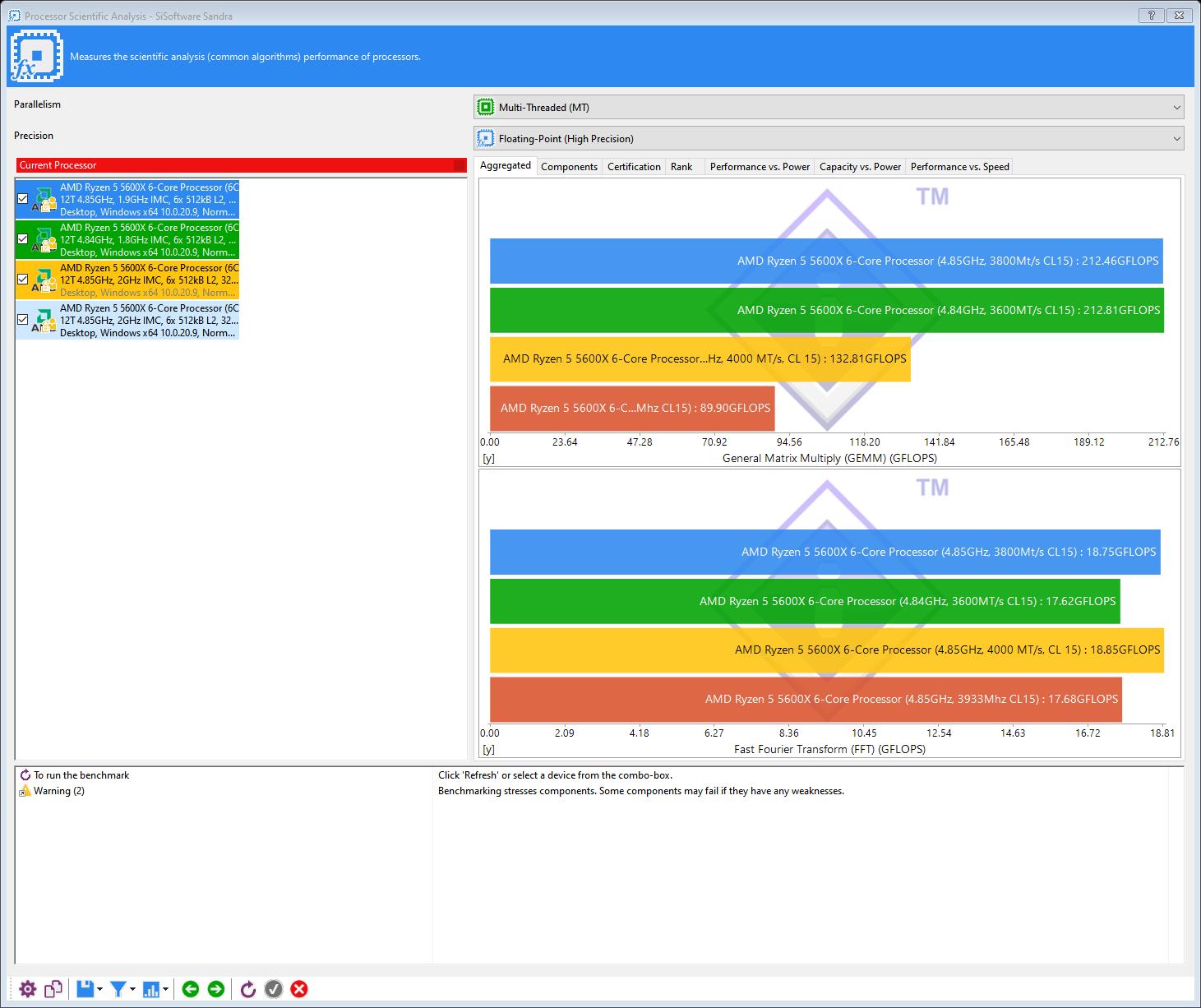Click the Help question mark button in title bar
This screenshot has width=1201, height=1008.
pyautogui.click(x=1151, y=16)
